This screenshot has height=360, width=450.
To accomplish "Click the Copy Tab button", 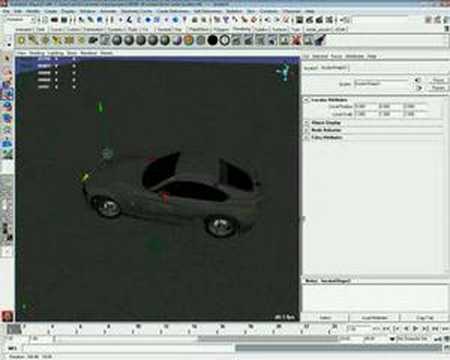I will click(424, 318).
